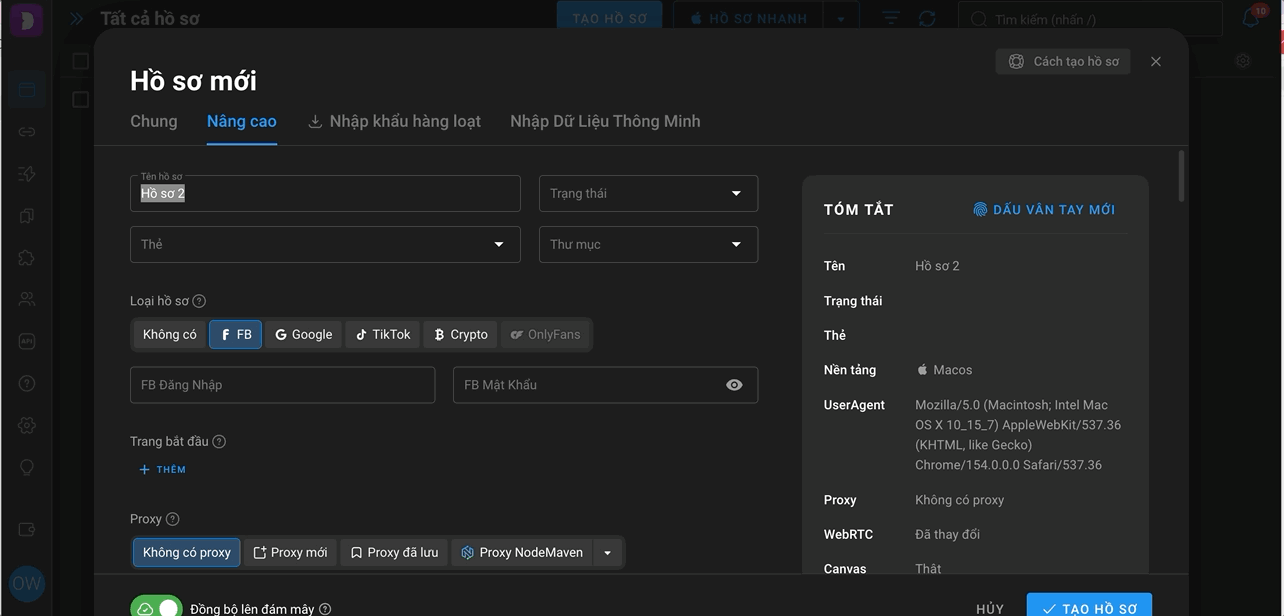
Task: Toggle the Đồng bộ lên đám mây switch
Action: pyautogui.click(x=156, y=608)
